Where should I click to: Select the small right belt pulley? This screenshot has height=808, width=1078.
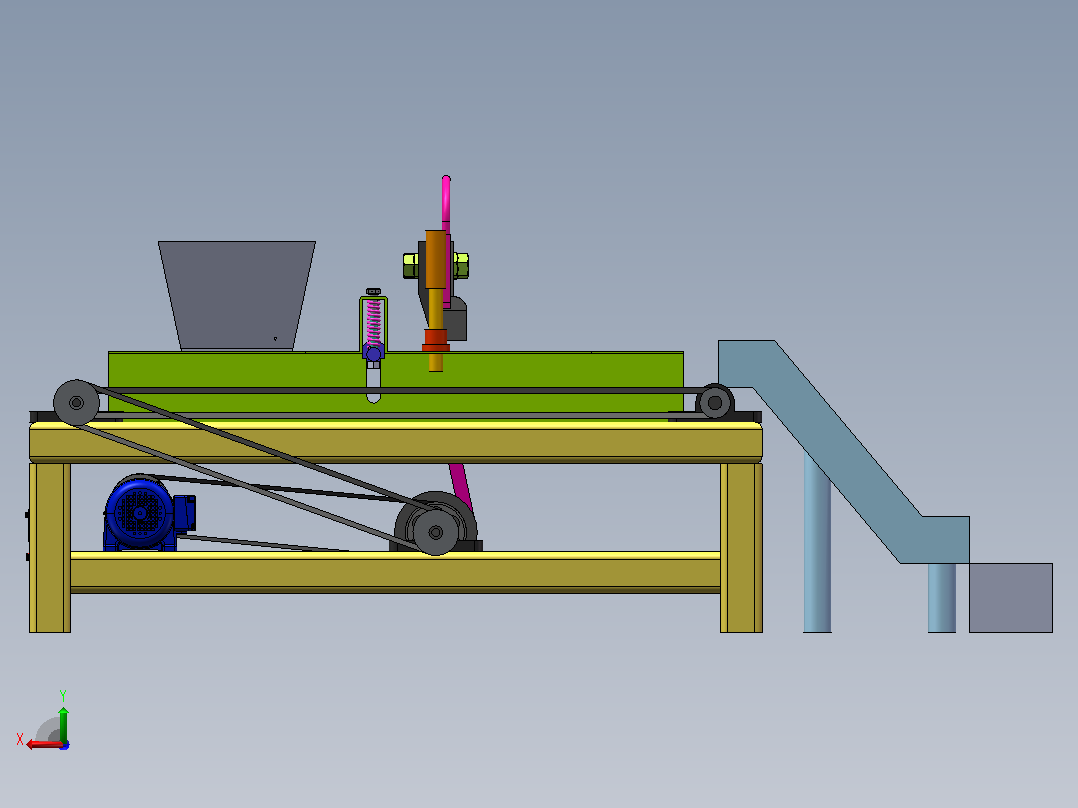715,402
